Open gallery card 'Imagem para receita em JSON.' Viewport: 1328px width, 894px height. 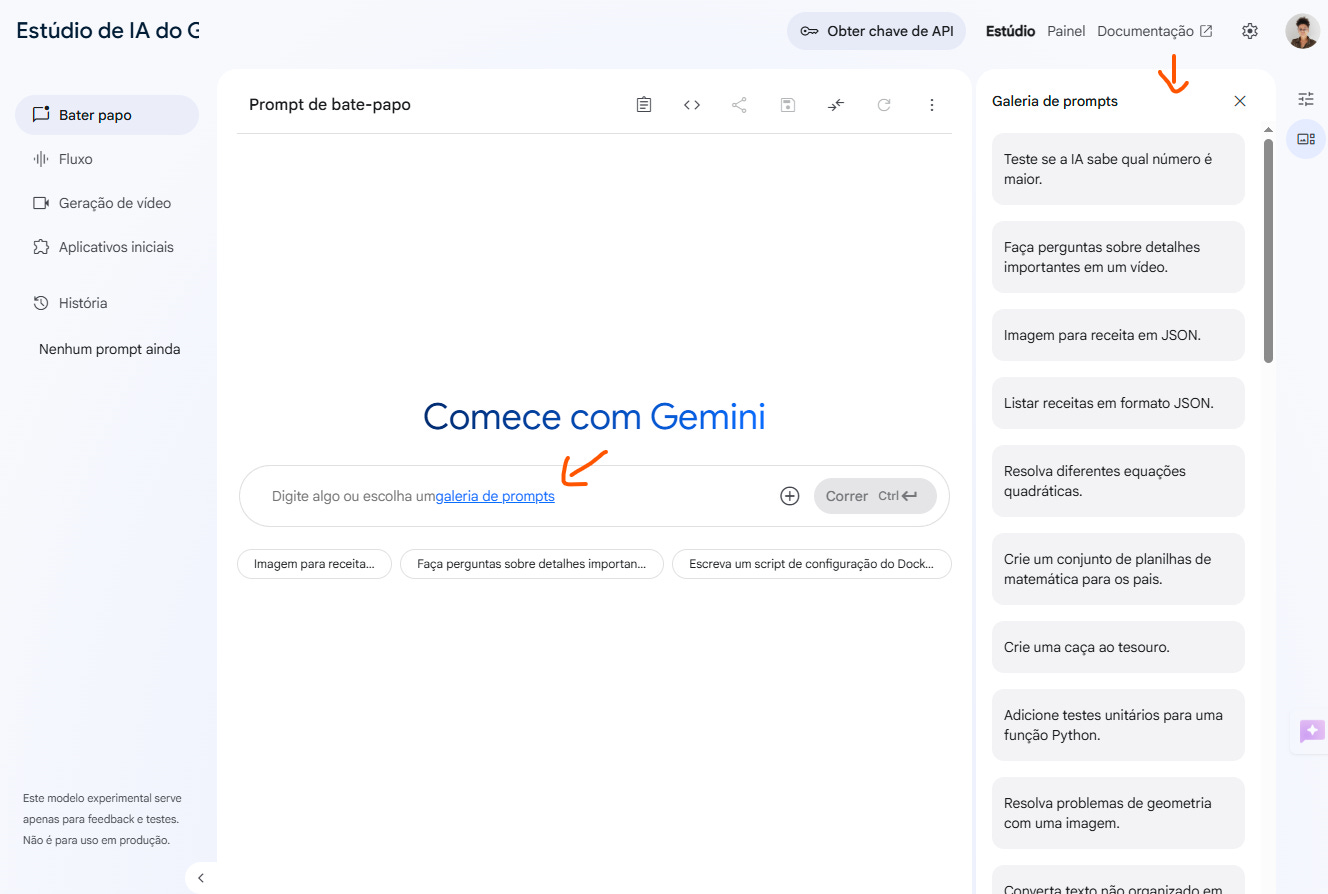click(1118, 335)
